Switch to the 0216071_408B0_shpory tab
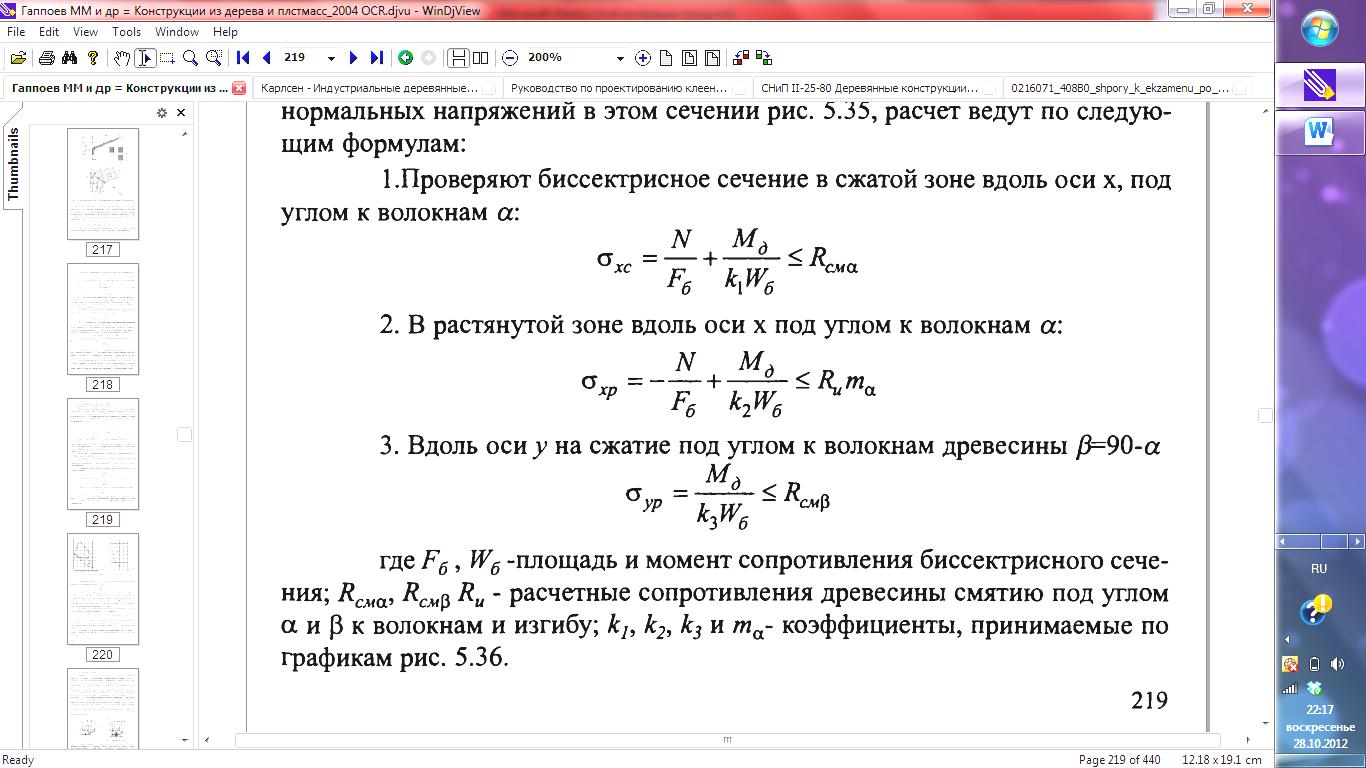The width and height of the screenshot is (1366, 768). pos(1126,88)
